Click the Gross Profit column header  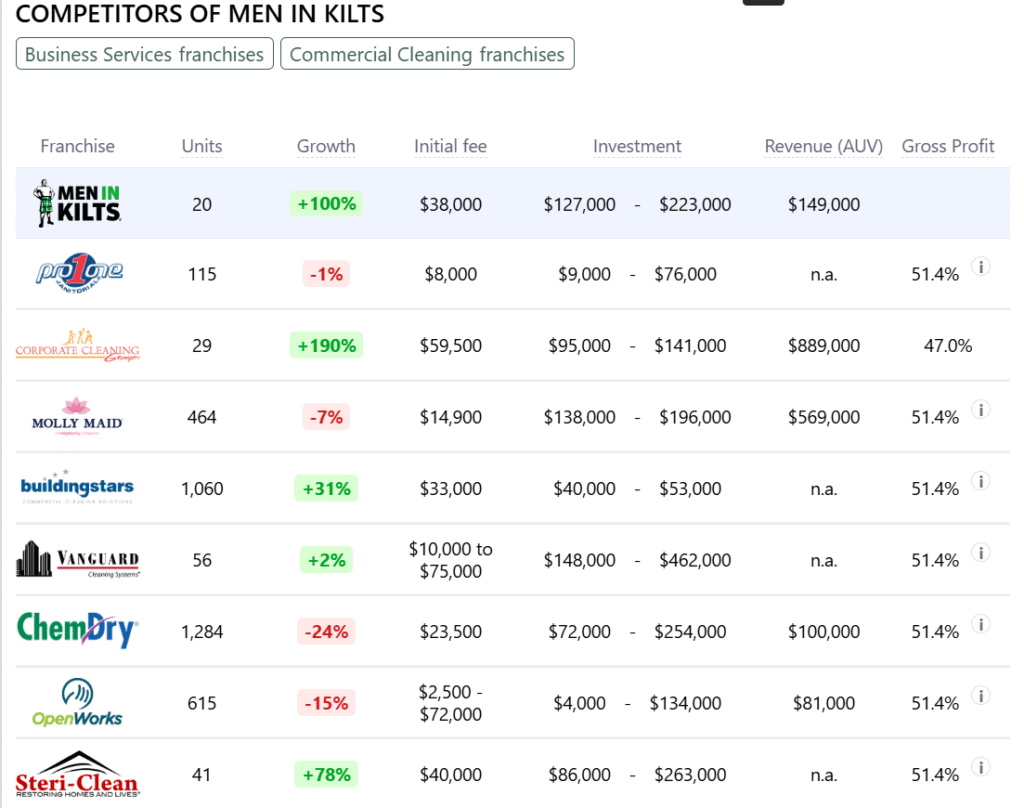(948, 146)
